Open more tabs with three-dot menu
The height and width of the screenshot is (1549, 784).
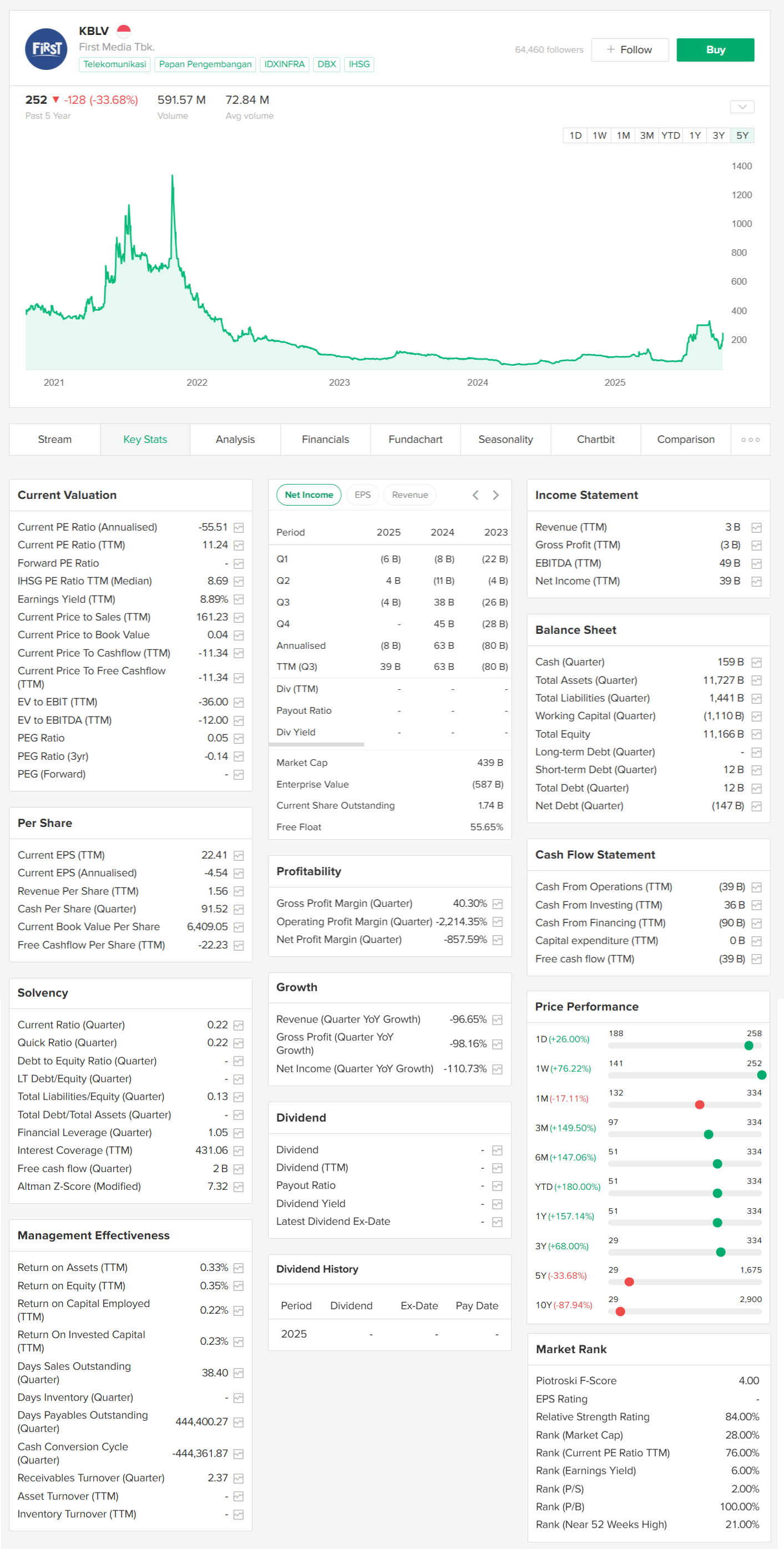click(x=750, y=440)
